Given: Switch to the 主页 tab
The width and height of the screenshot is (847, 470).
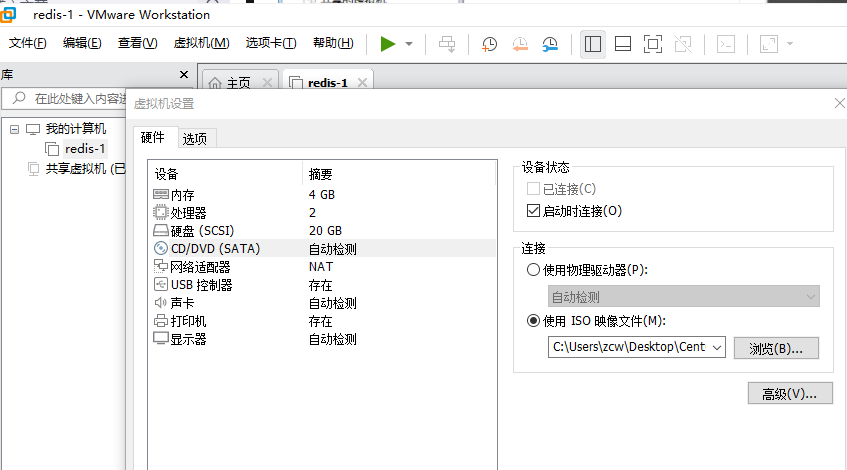Looking at the screenshot, I should (x=238, y=83).
